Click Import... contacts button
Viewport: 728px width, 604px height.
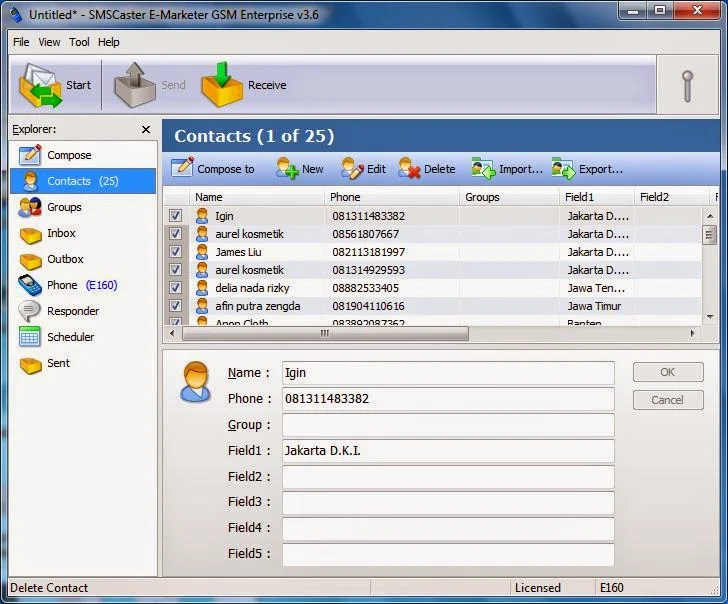[507, 169]
